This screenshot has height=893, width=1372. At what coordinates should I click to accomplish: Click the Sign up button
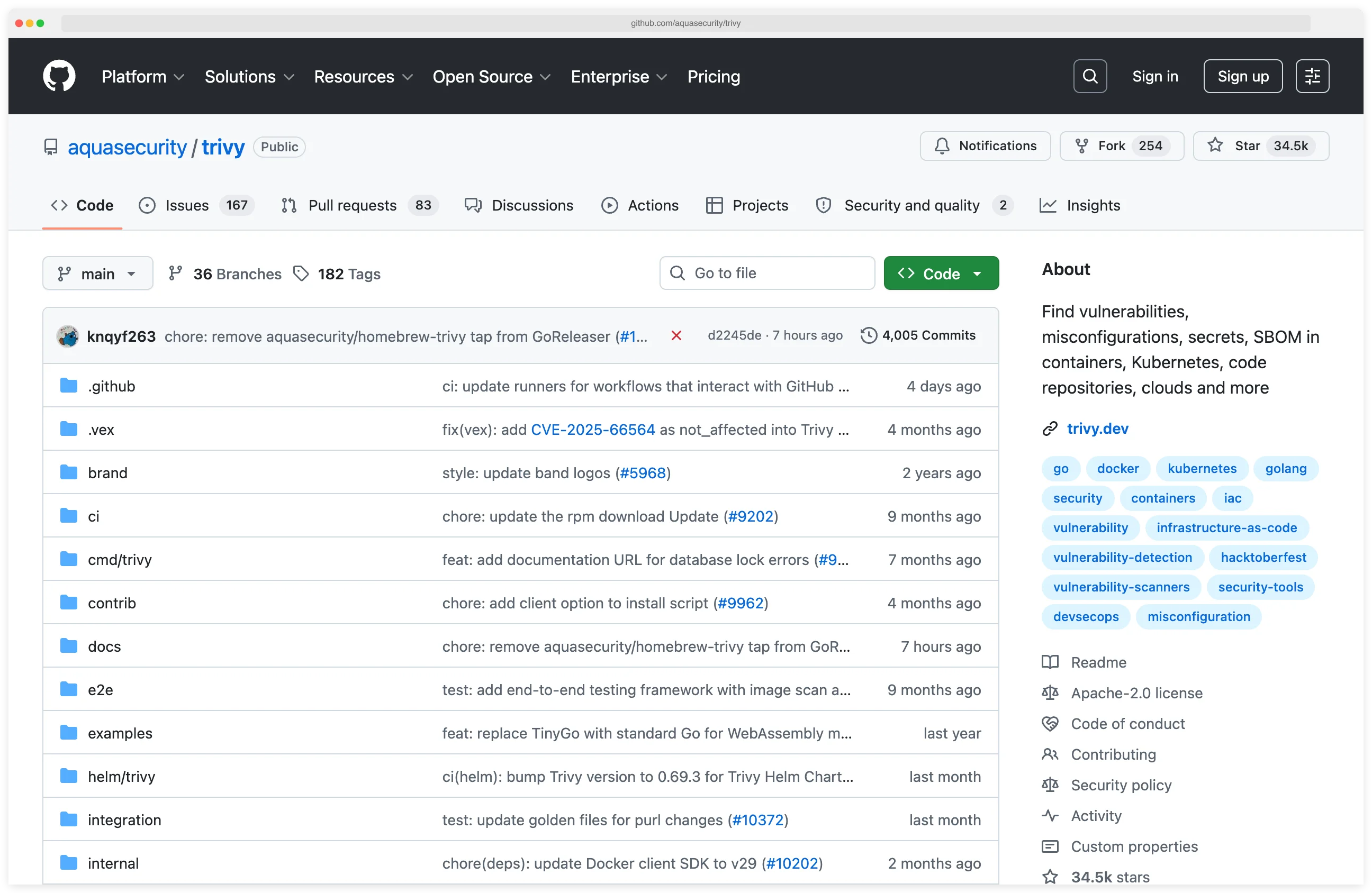(x=1242, y=76)
